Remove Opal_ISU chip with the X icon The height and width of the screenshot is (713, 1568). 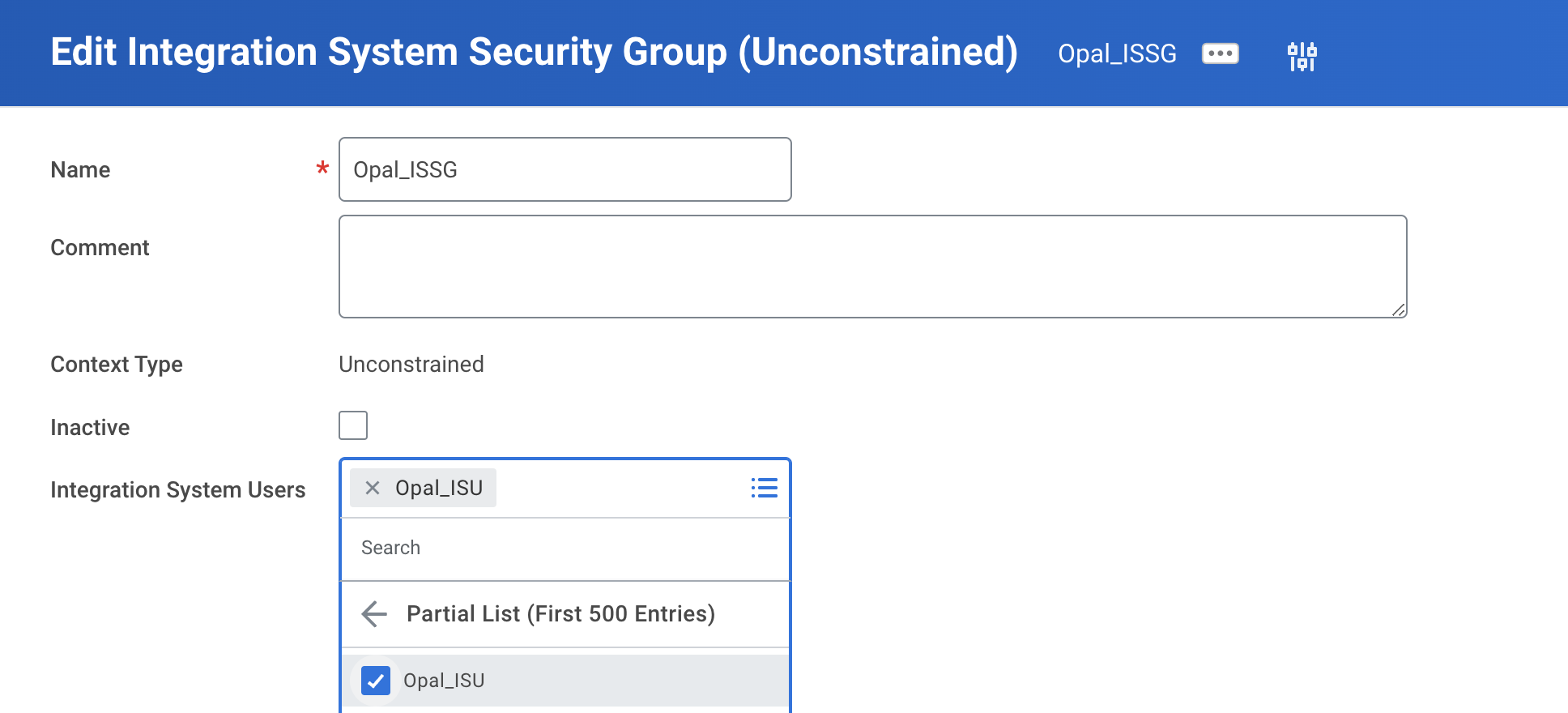pyautogui.click(x=373, y=488)
